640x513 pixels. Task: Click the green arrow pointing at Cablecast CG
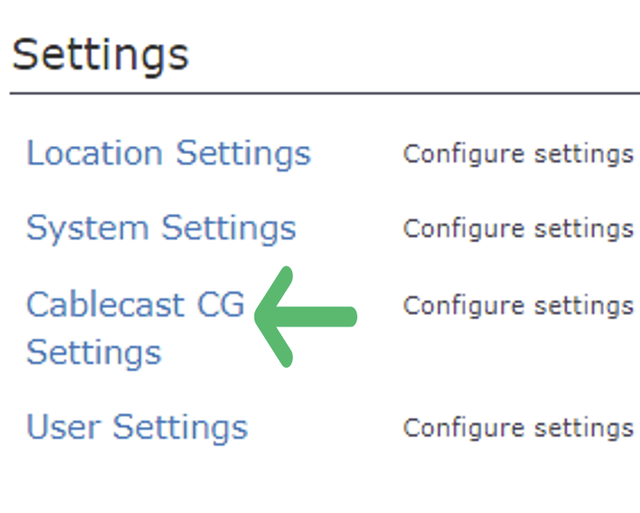pyautogui.click(x=306, y=317)
